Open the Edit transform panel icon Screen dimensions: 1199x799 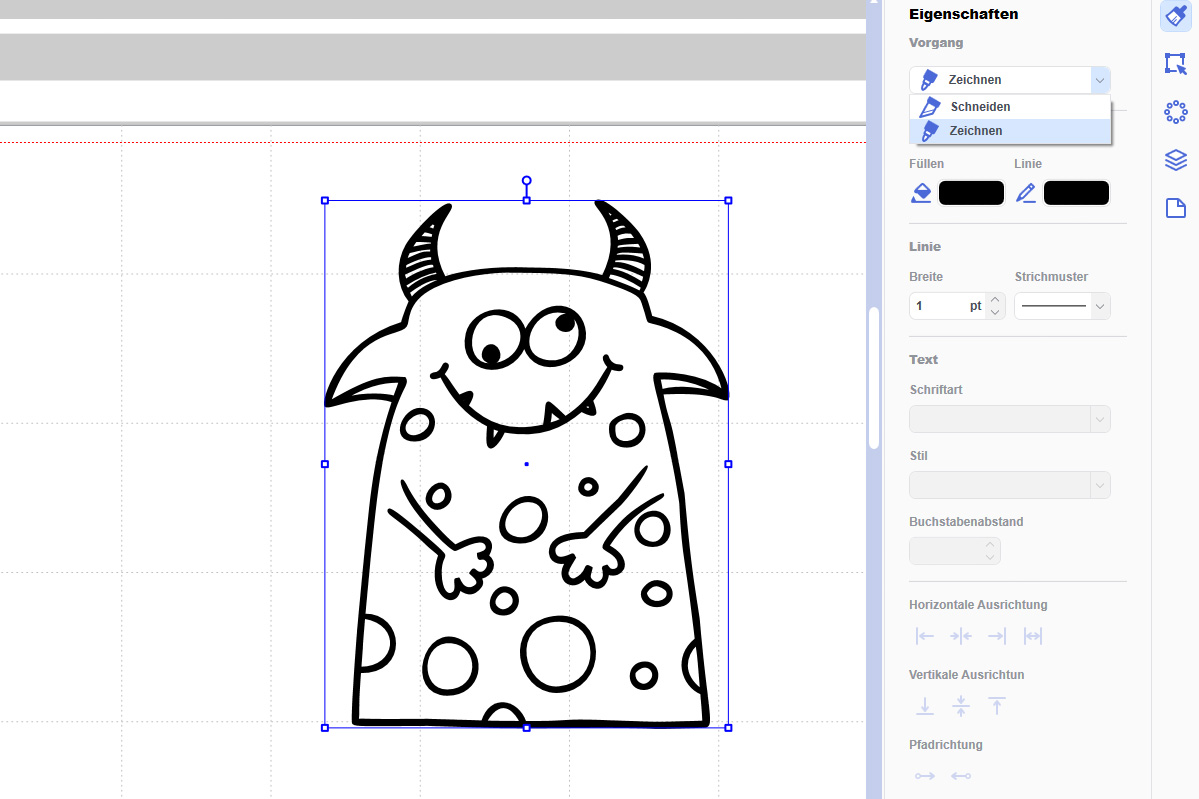(1176, 64)
